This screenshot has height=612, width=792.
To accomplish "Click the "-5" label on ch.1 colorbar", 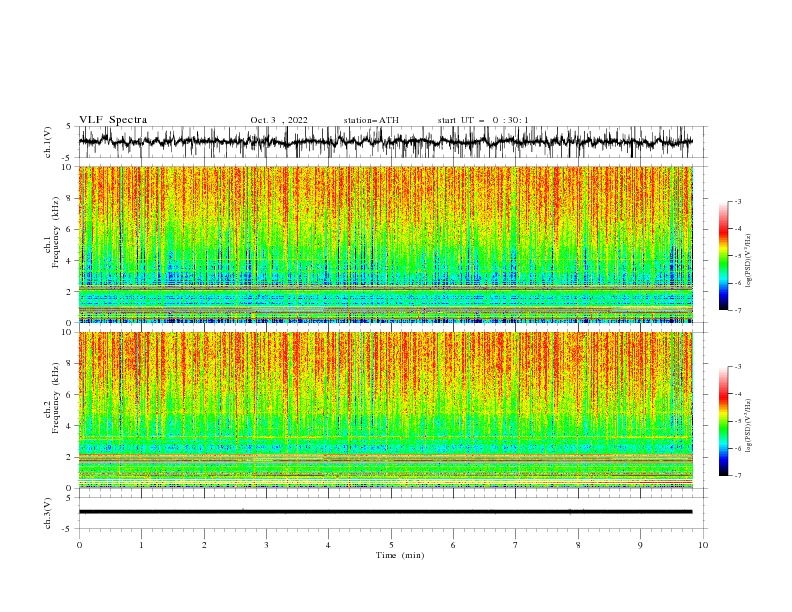I will [x=738, y=256].
